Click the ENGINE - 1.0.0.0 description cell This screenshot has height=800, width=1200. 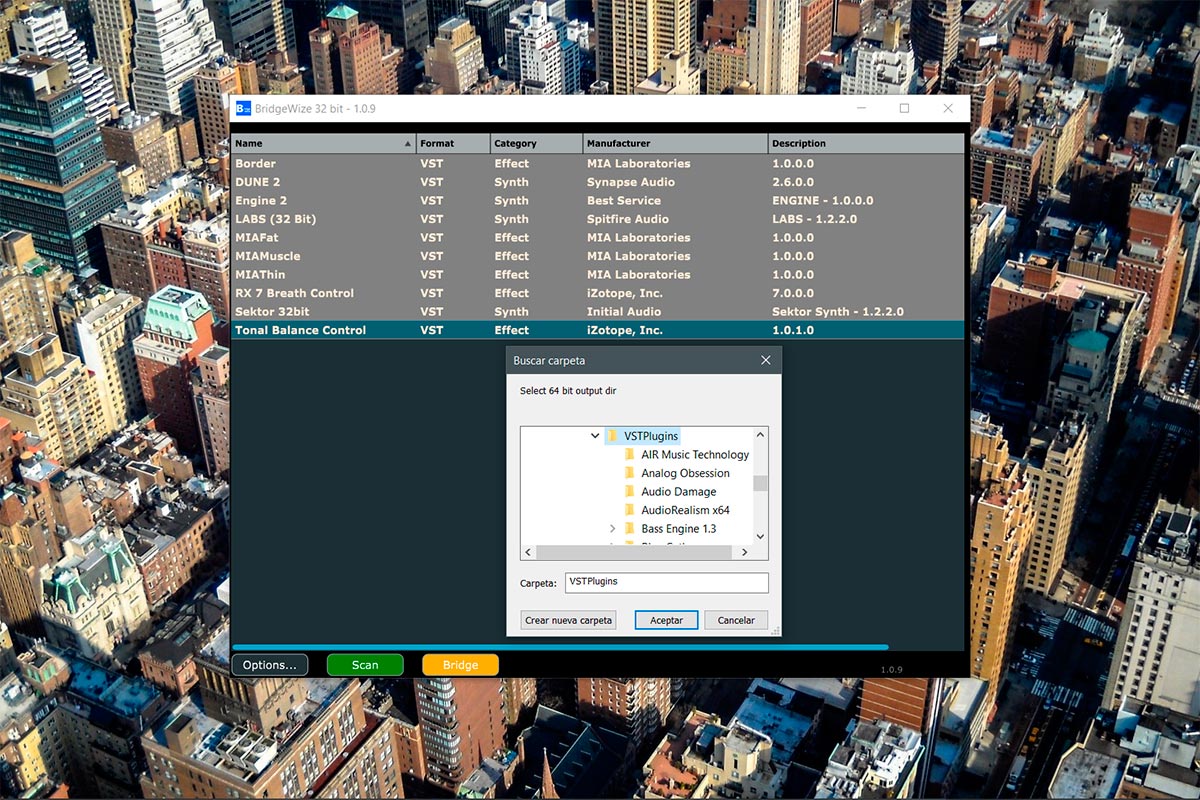(823, 201)
